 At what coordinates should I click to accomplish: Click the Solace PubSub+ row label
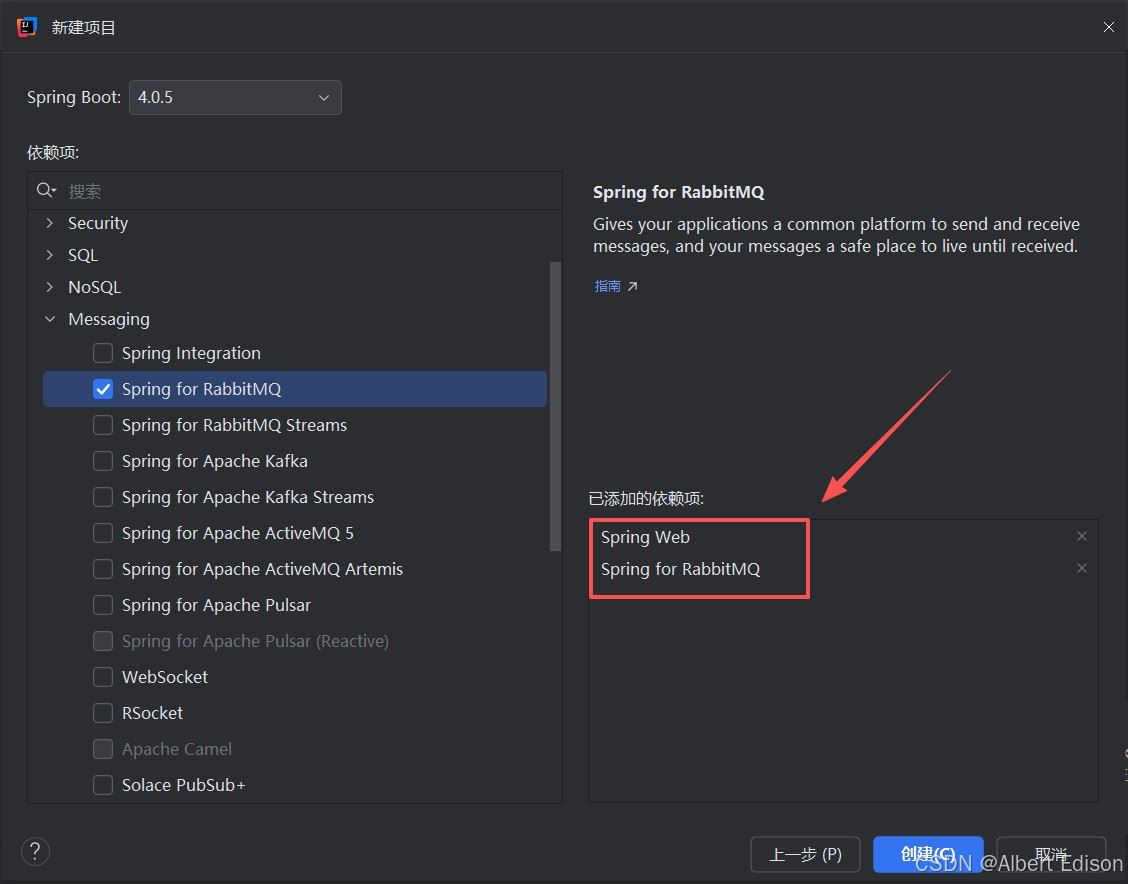click(183, 785)
